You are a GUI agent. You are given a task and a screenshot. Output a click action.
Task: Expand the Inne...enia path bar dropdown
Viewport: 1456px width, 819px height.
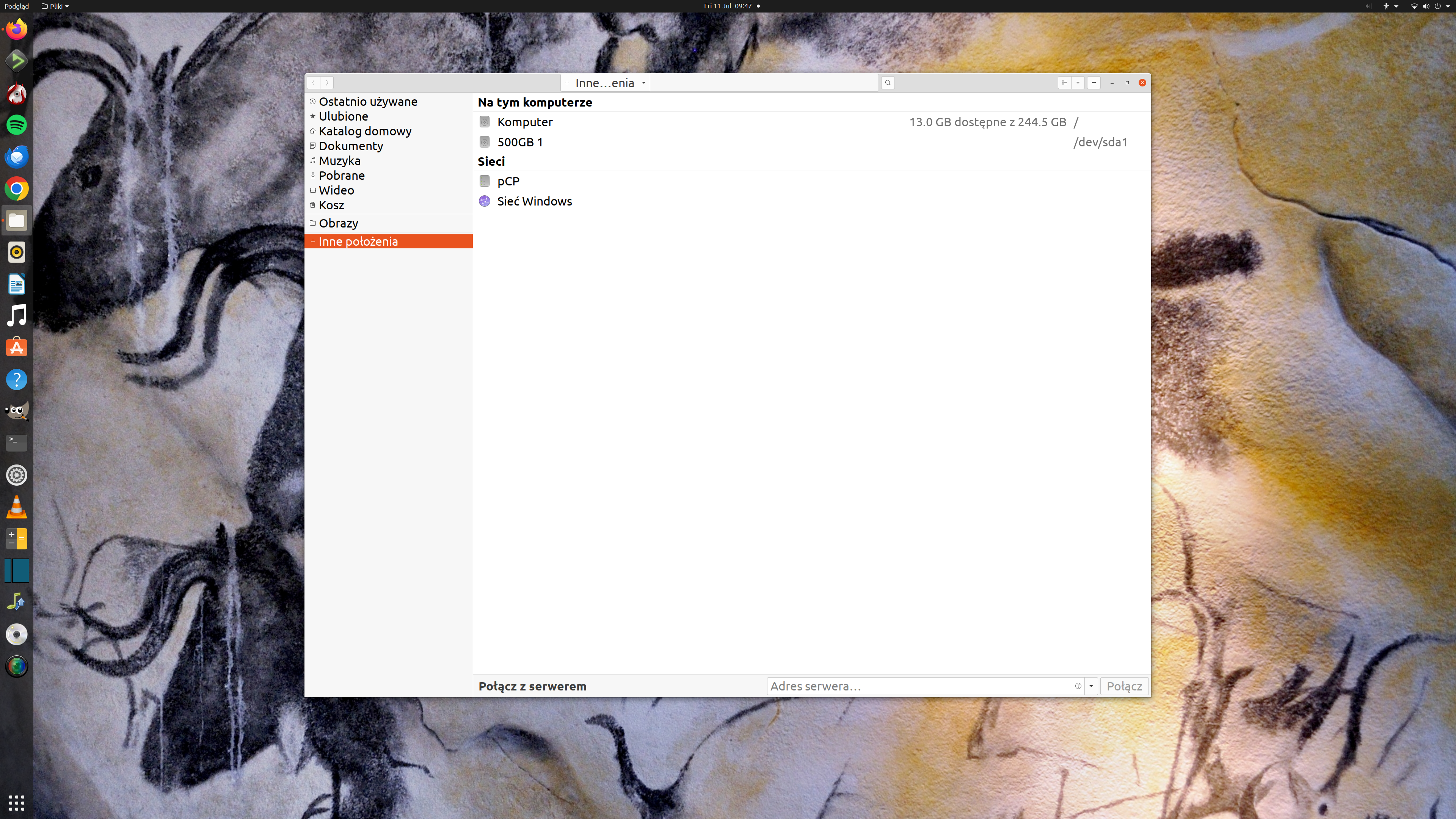tap(643, 83)
